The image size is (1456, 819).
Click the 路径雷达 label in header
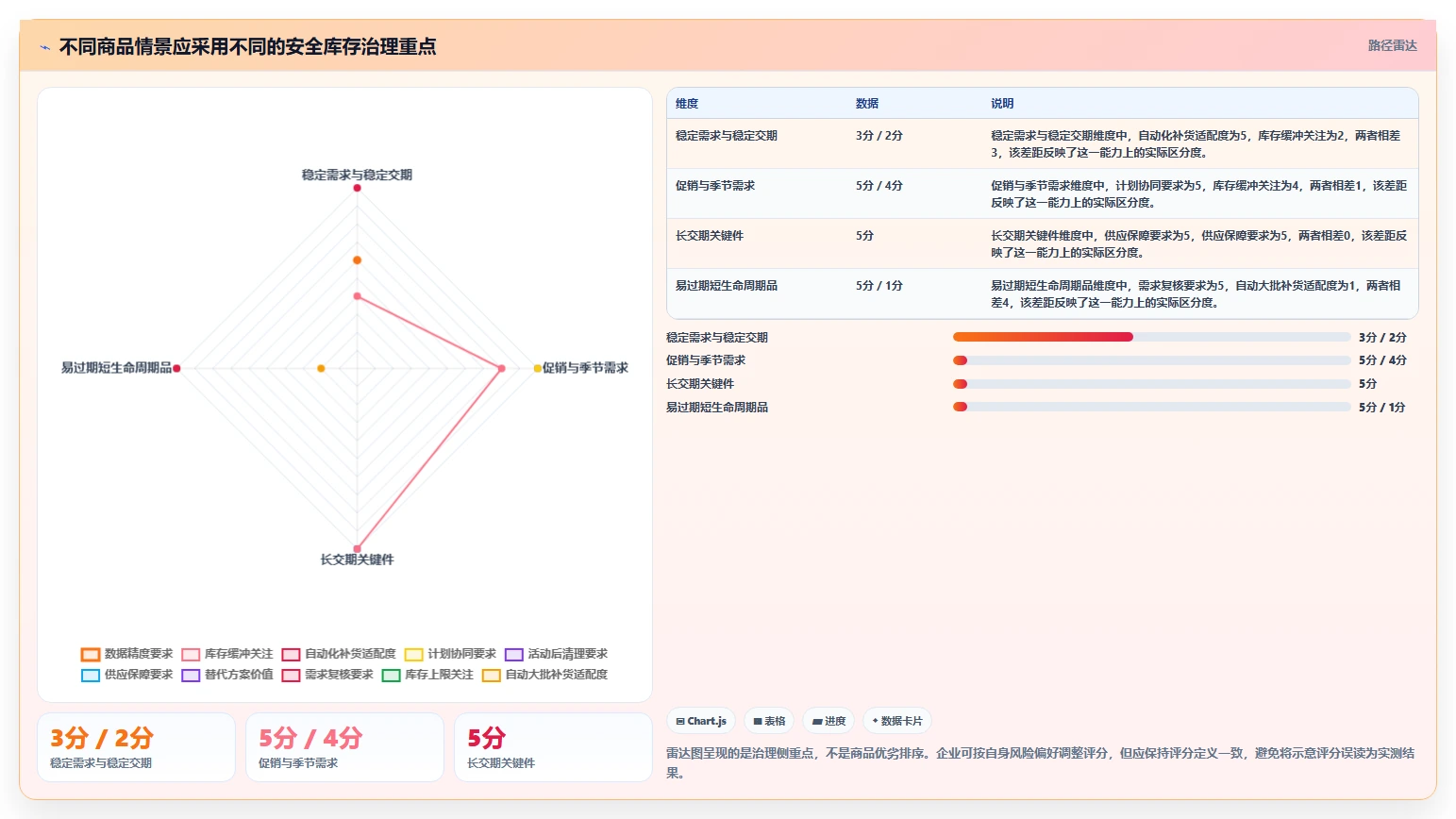[1392, 45]
